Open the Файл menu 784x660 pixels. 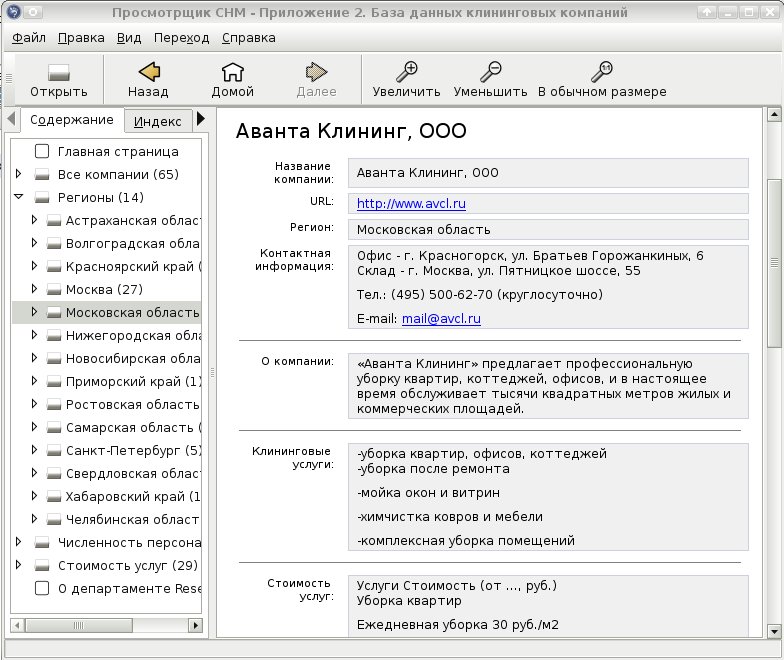click(28, 38)
